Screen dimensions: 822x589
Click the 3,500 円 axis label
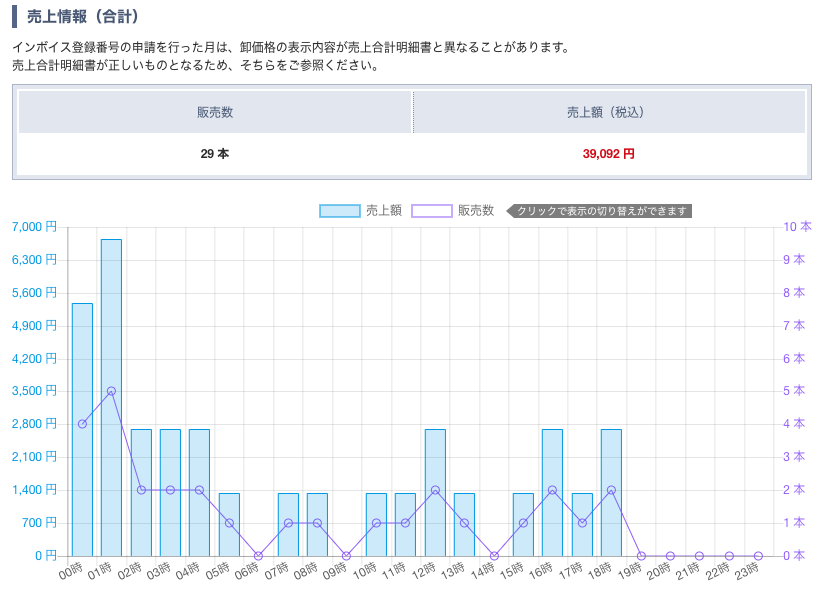click(x=34, y=391)
